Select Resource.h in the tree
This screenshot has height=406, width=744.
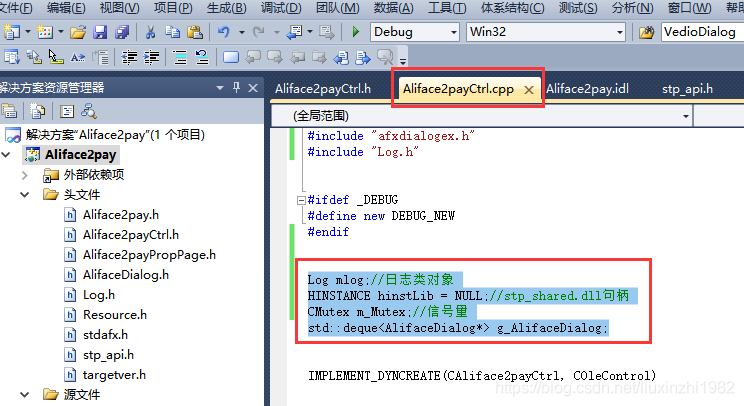tap(115, 314)
